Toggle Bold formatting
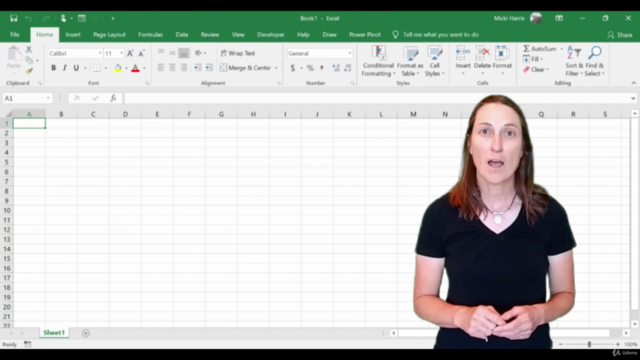The height and width of the screenshot is (360, 640). coord(53,68)
